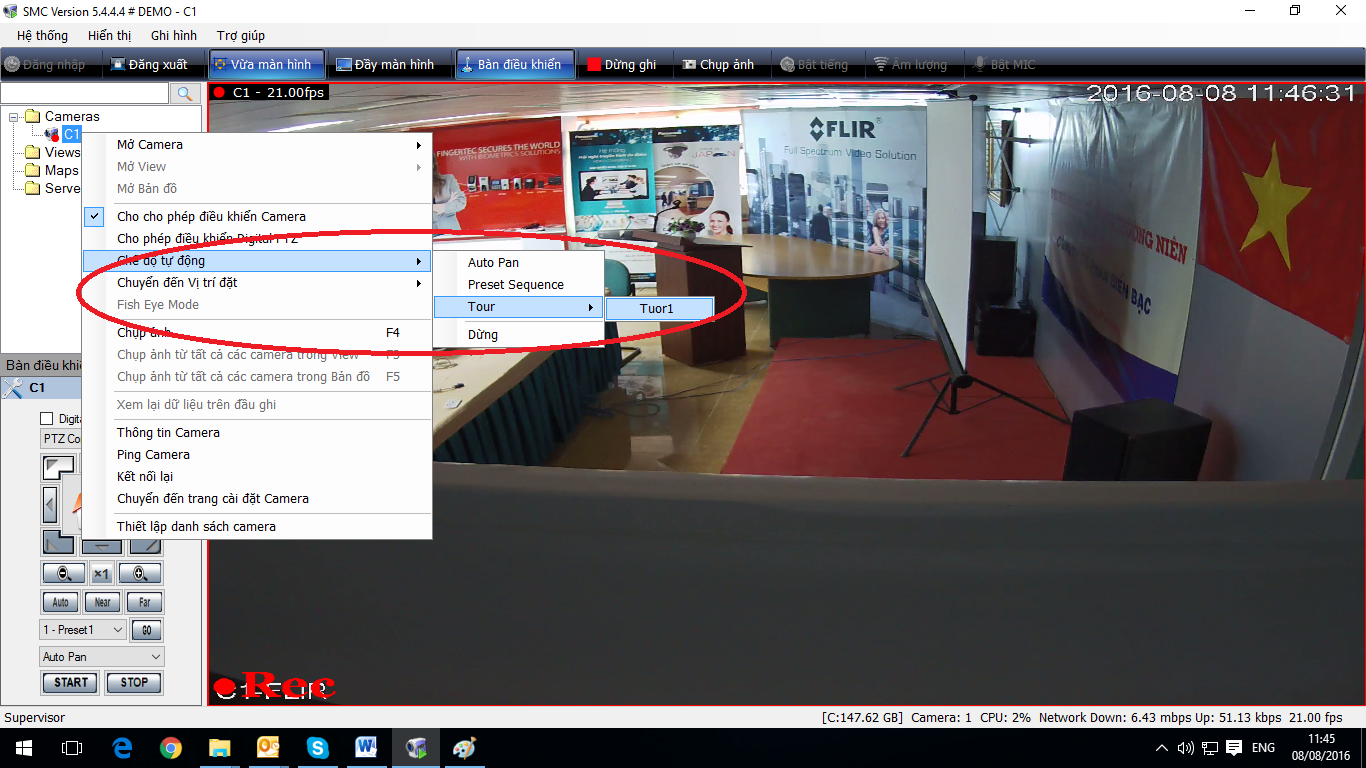Open the Trợ giúp menu
This screenshot has width=1366, height=768.
pyautogui.click(x=241, y=35)
